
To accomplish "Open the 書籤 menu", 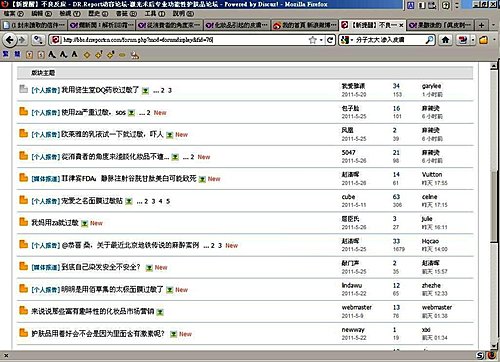I will coord(126,14).
